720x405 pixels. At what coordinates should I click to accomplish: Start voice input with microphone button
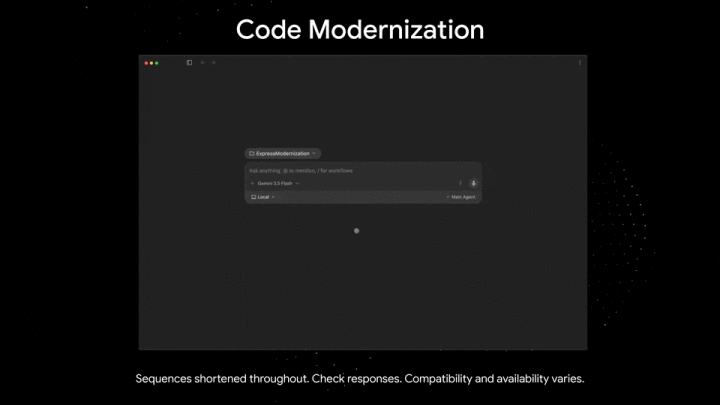[473, 183]
